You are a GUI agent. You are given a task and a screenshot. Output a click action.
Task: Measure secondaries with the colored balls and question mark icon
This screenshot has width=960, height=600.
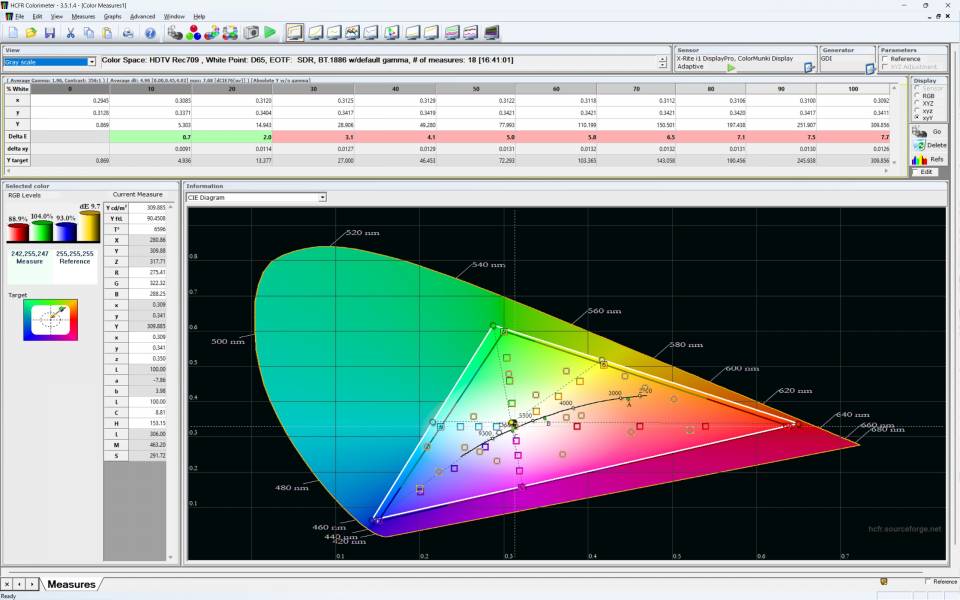pyautogui.click(x=212, y=32)
